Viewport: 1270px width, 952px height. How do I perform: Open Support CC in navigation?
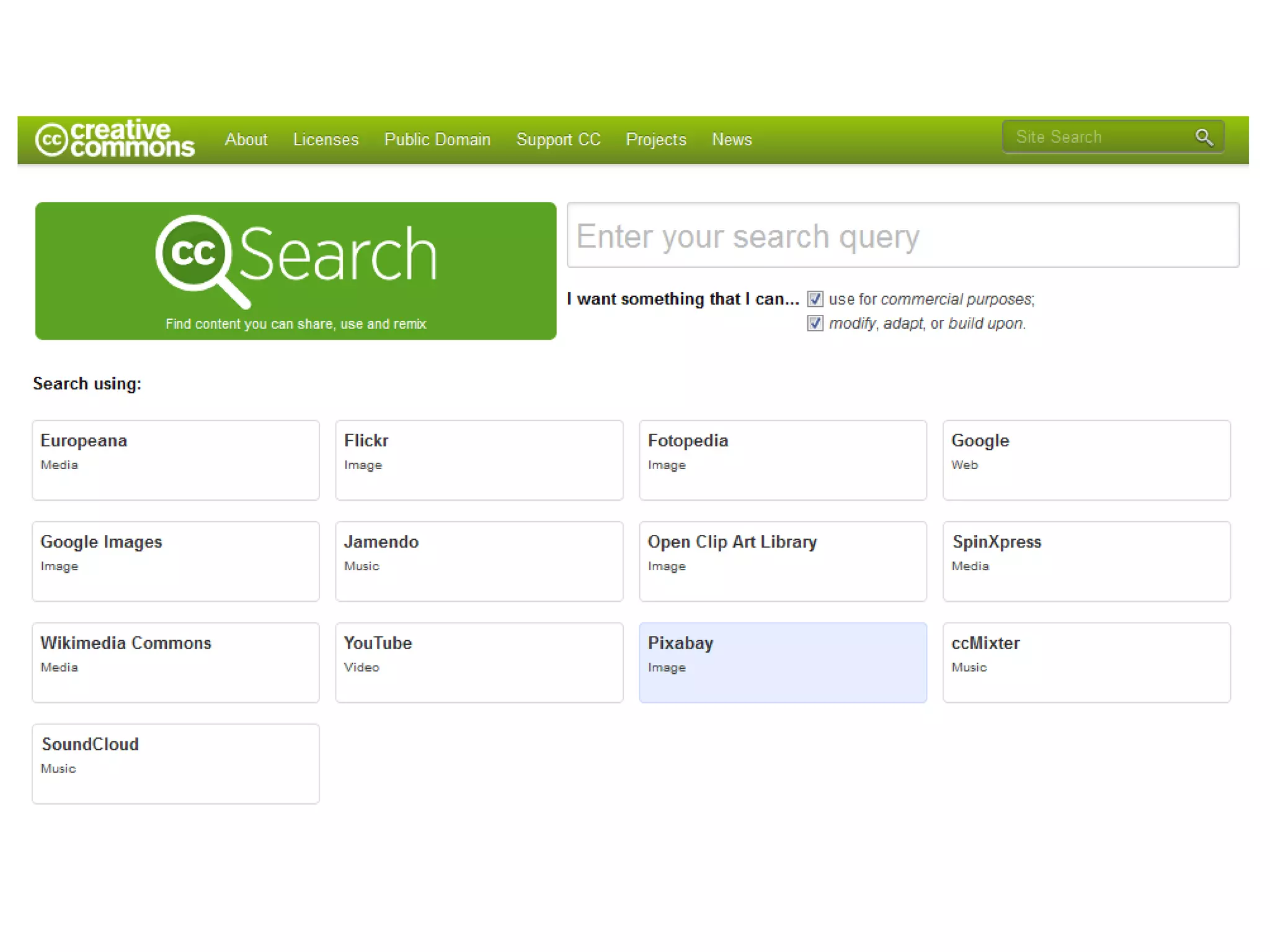(558, 139)
